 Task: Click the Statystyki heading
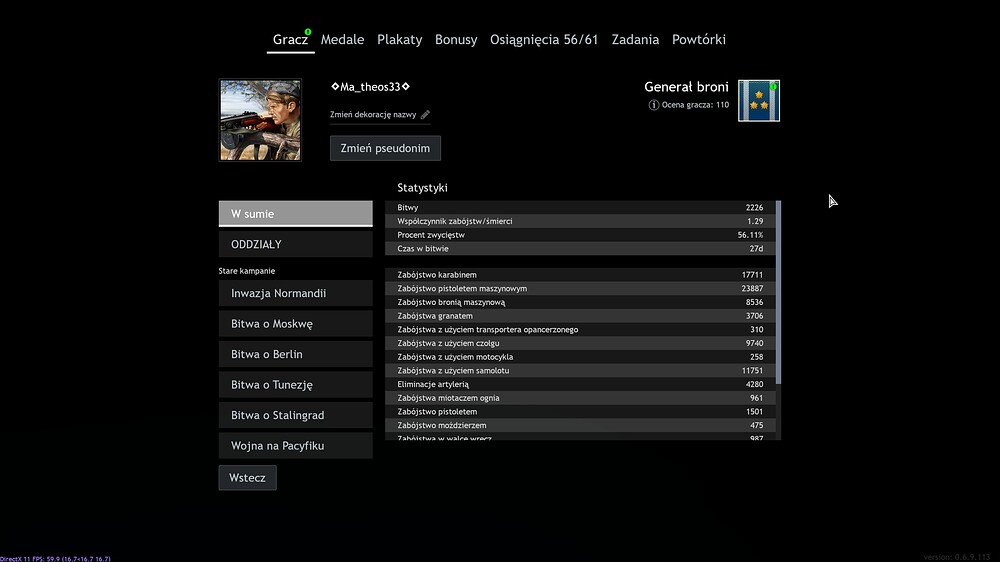(422, 188)
